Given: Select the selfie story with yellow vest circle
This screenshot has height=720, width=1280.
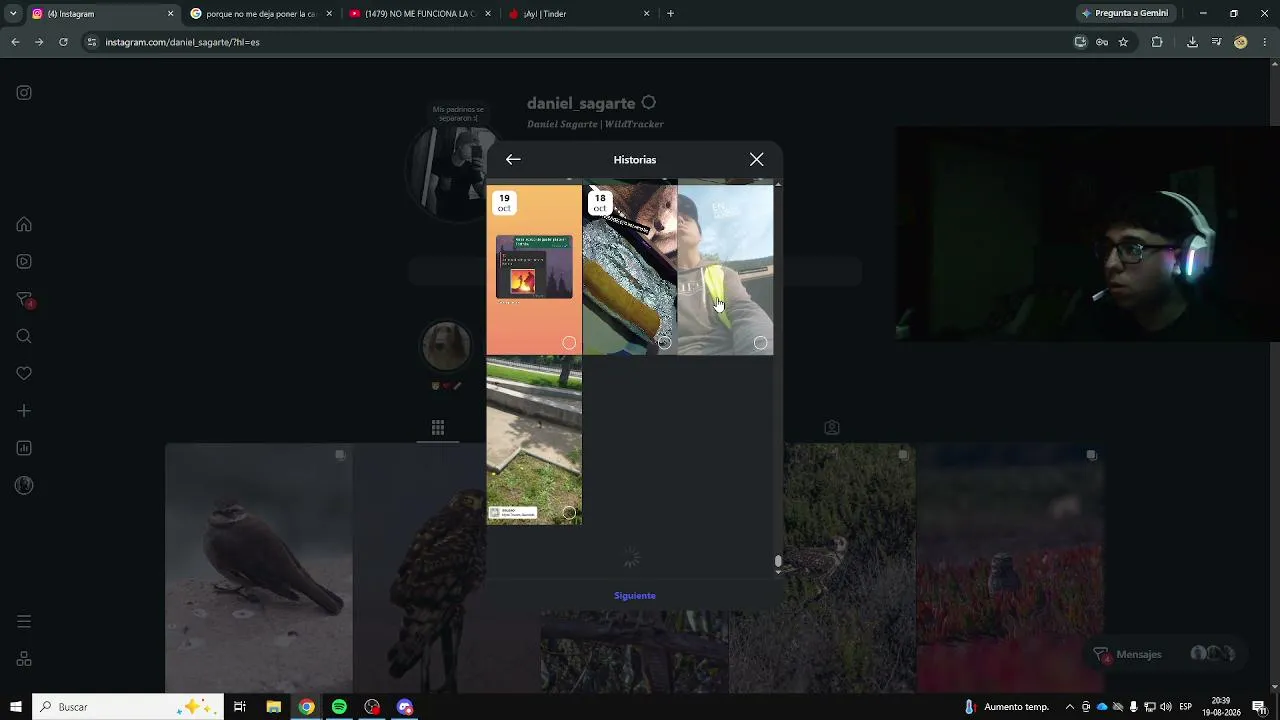Looking at the screenshot, I should click(x=760, y=343).
